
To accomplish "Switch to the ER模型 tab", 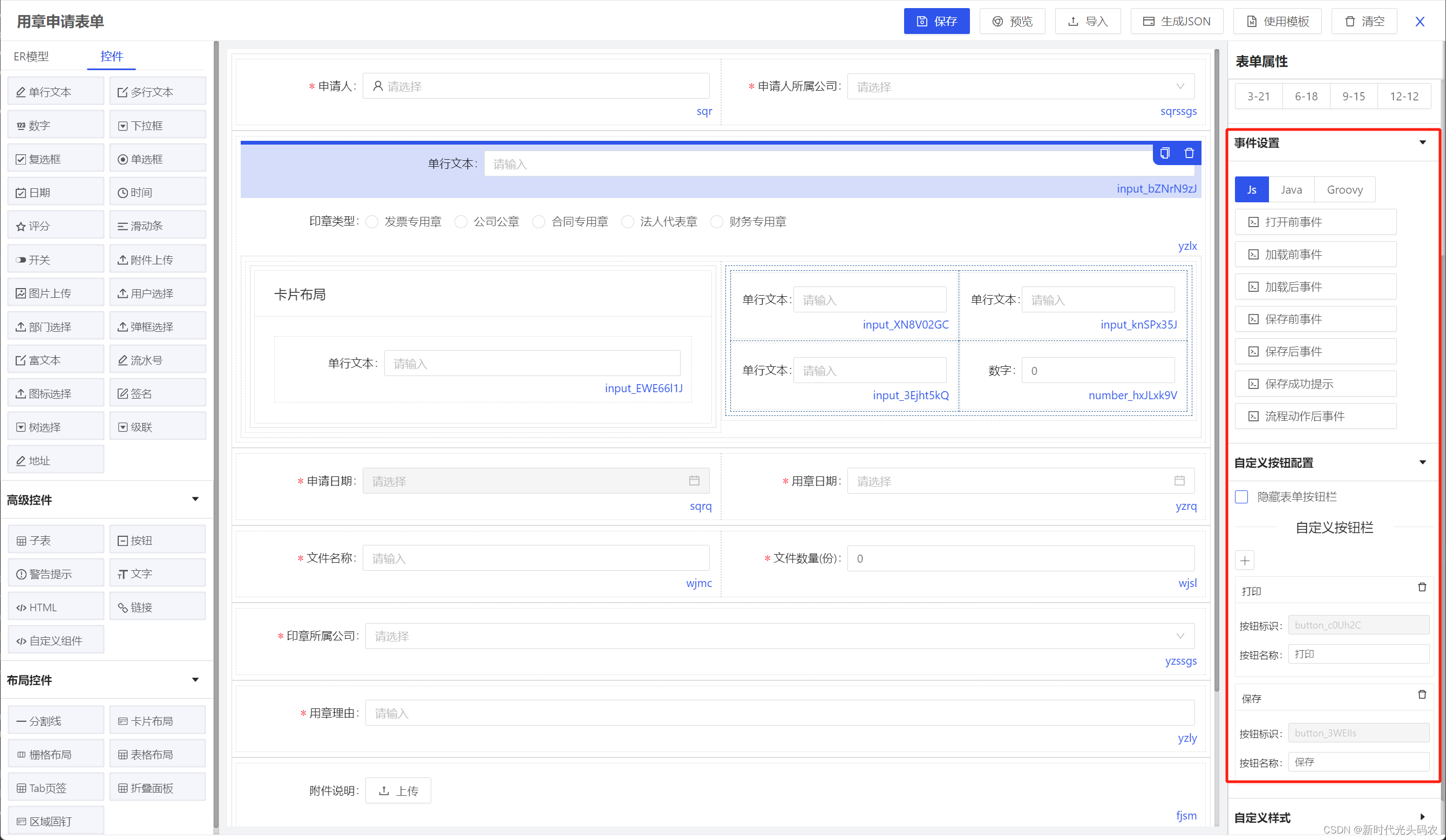I will pos(31,56).
